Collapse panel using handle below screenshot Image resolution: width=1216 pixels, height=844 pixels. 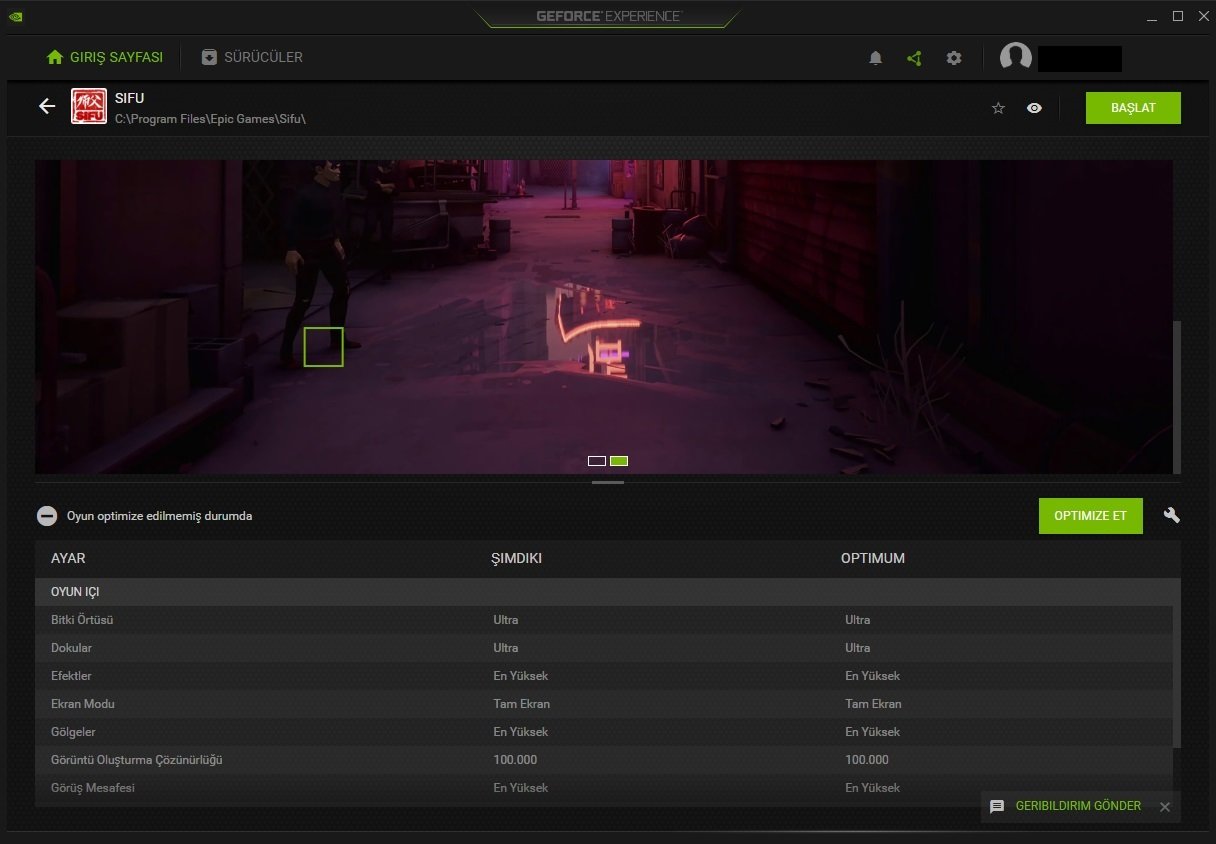(608, 482)
